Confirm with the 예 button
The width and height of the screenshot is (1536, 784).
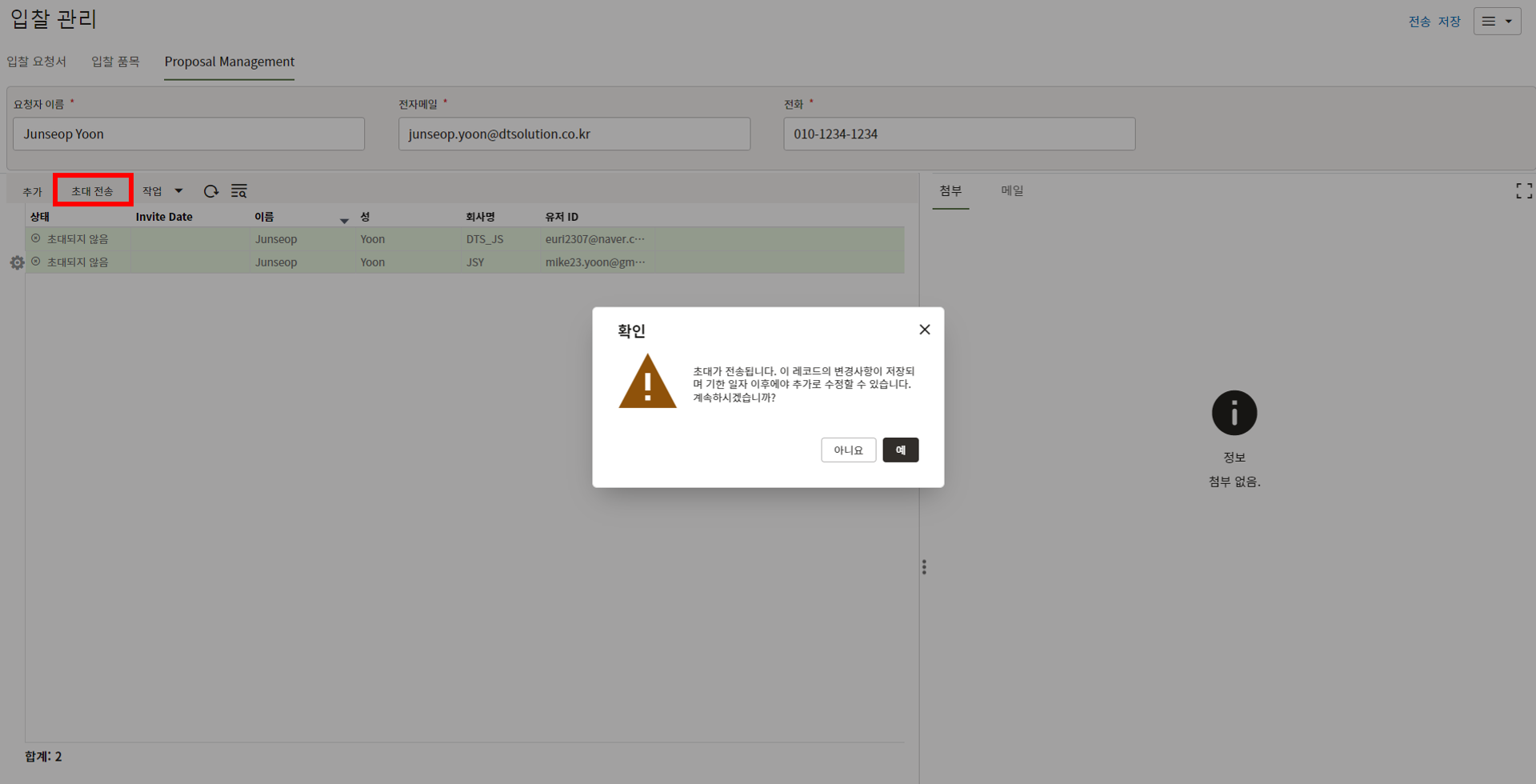pyautogui.click(x=900, y=450)
